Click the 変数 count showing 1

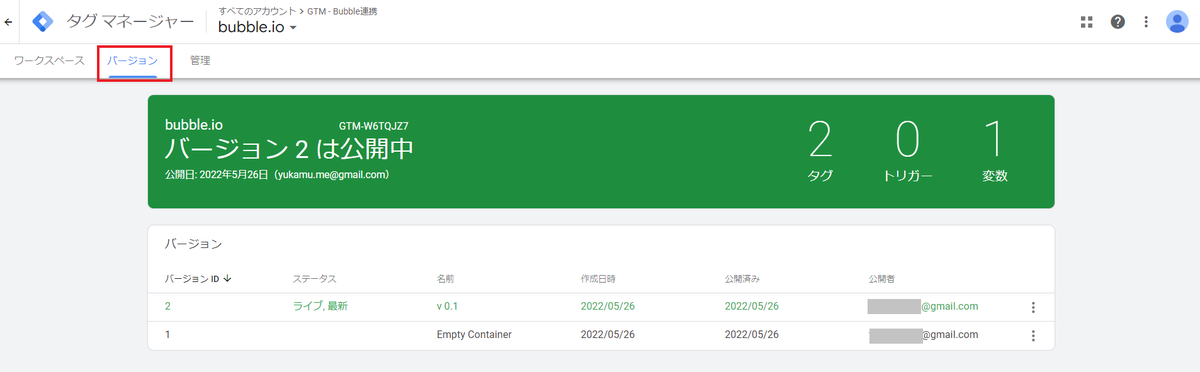click(995, 151)
